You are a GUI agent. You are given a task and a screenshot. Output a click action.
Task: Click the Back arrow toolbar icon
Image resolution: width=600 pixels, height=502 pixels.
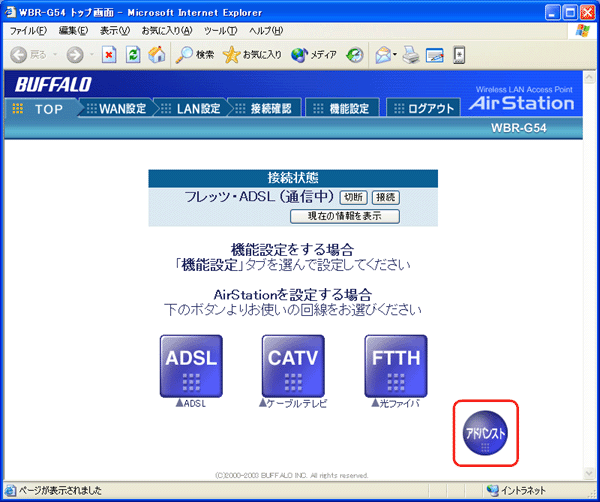pyautogui.click(x=18, y=55)
